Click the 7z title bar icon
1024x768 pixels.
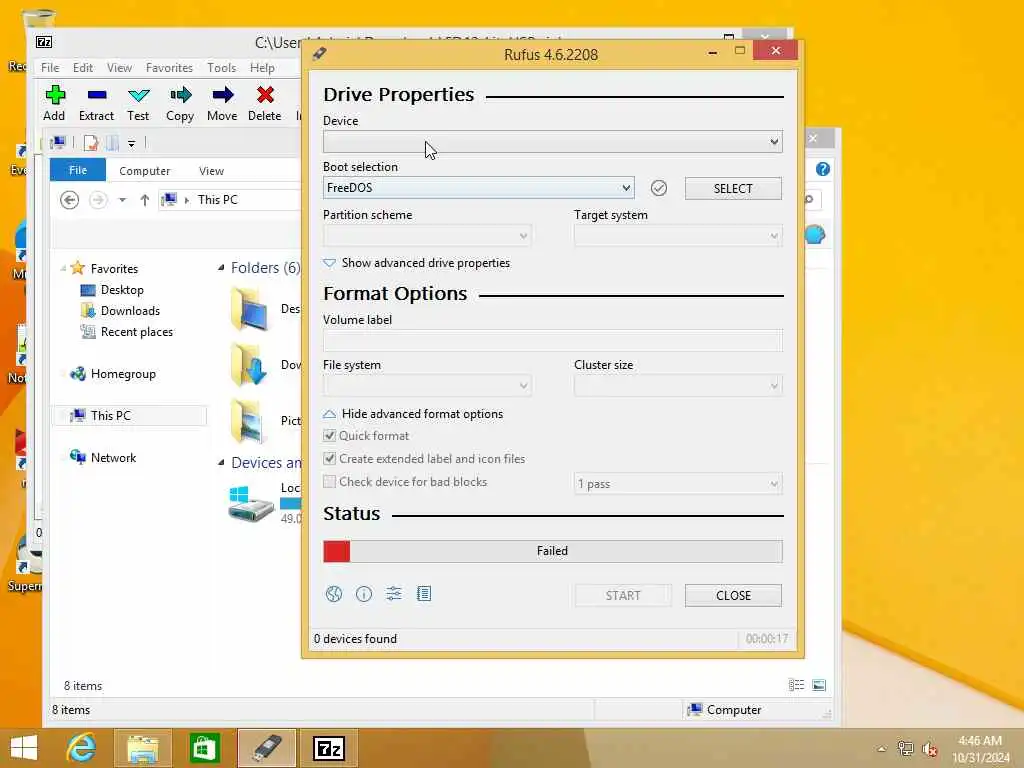click(44, 42)
